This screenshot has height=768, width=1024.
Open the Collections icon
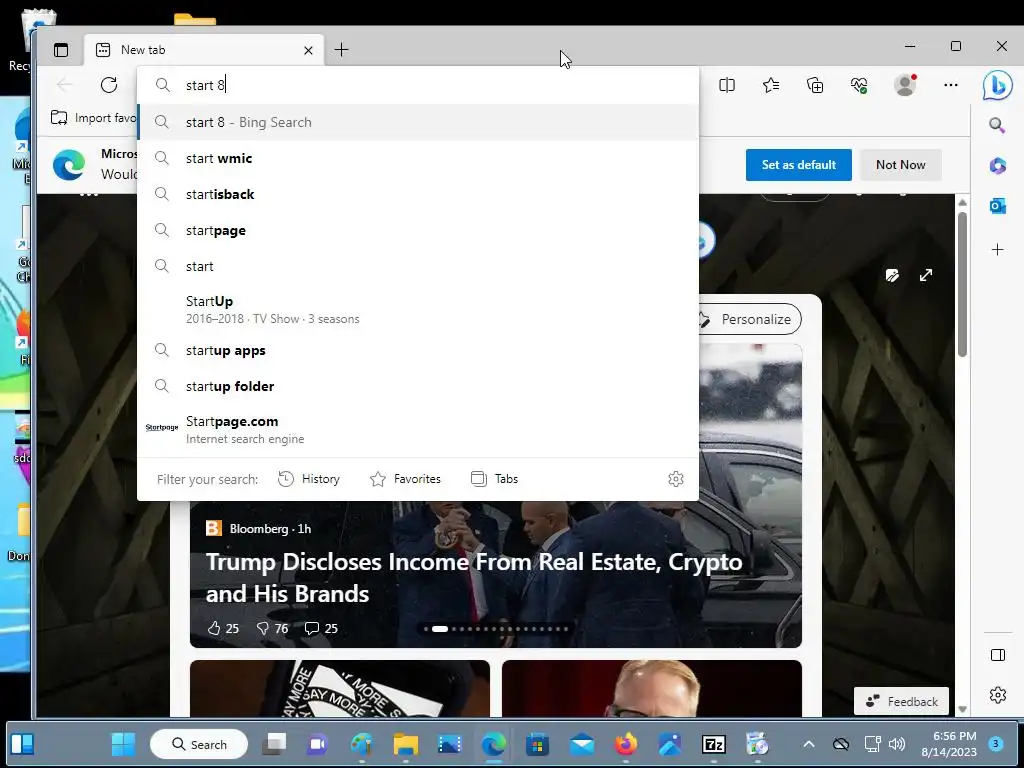pyautogui.click(x=815, y=85)
